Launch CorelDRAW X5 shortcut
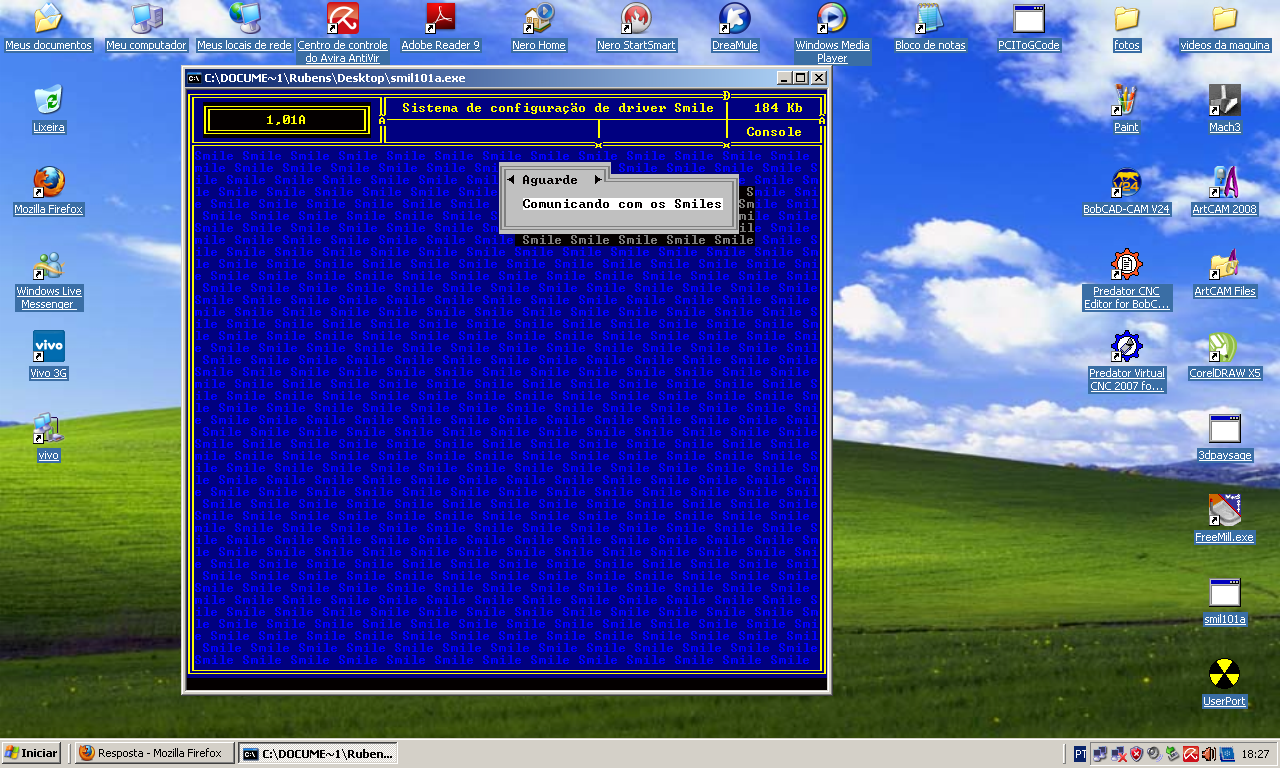The height and width of the screenshot is (768, 1280). 1224,355
